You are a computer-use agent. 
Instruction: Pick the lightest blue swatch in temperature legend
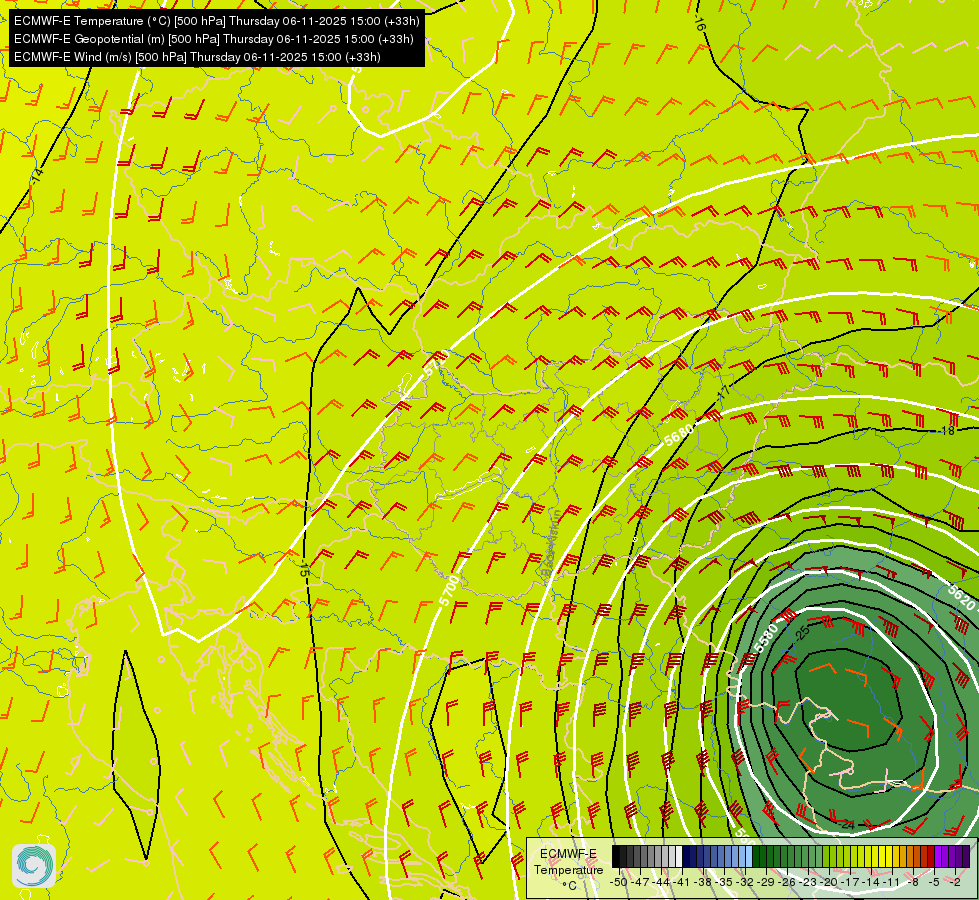[749, 856]
